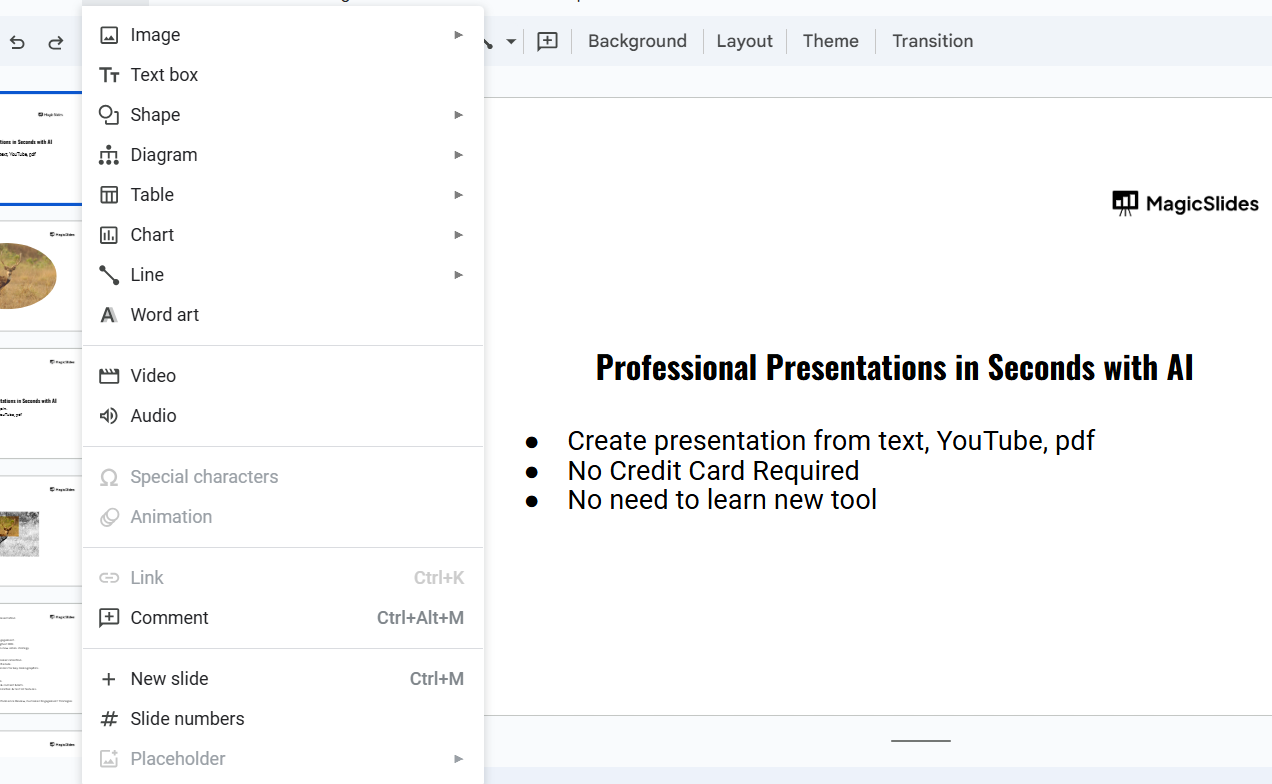Image resolution: width=1272 pixels, height=784 pixels.
Task: Click the Slide numbers hash icon
Action: [109, 719]
